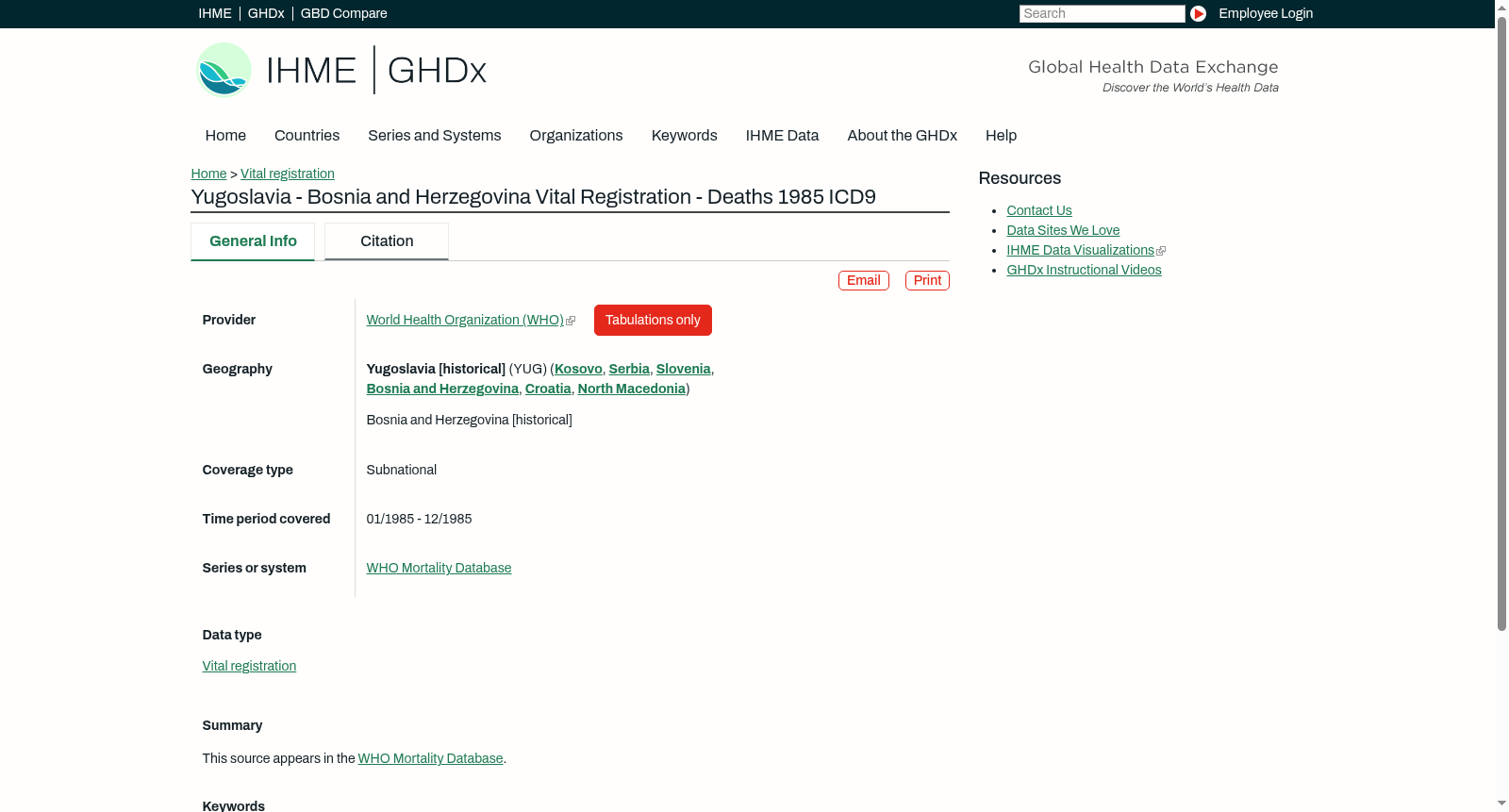Open Contact Us in Resources
The image size is (1509, 812).
pyautogui.click(x=1039, y=211)
